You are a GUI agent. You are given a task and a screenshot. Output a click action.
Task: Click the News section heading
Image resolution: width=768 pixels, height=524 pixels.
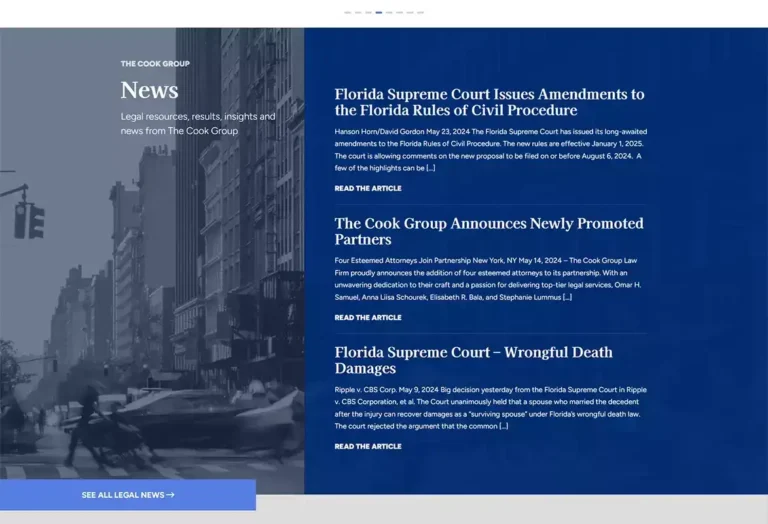click(149, 90)
